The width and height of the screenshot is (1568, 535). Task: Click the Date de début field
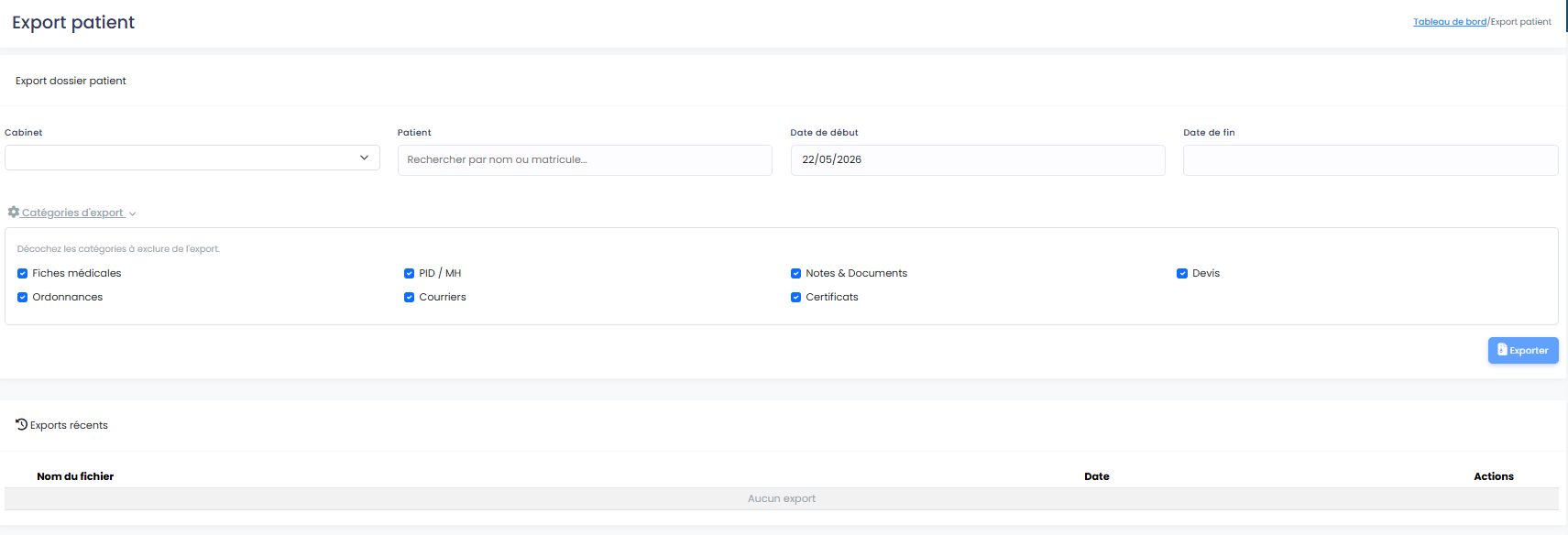(x=978, y=159)
